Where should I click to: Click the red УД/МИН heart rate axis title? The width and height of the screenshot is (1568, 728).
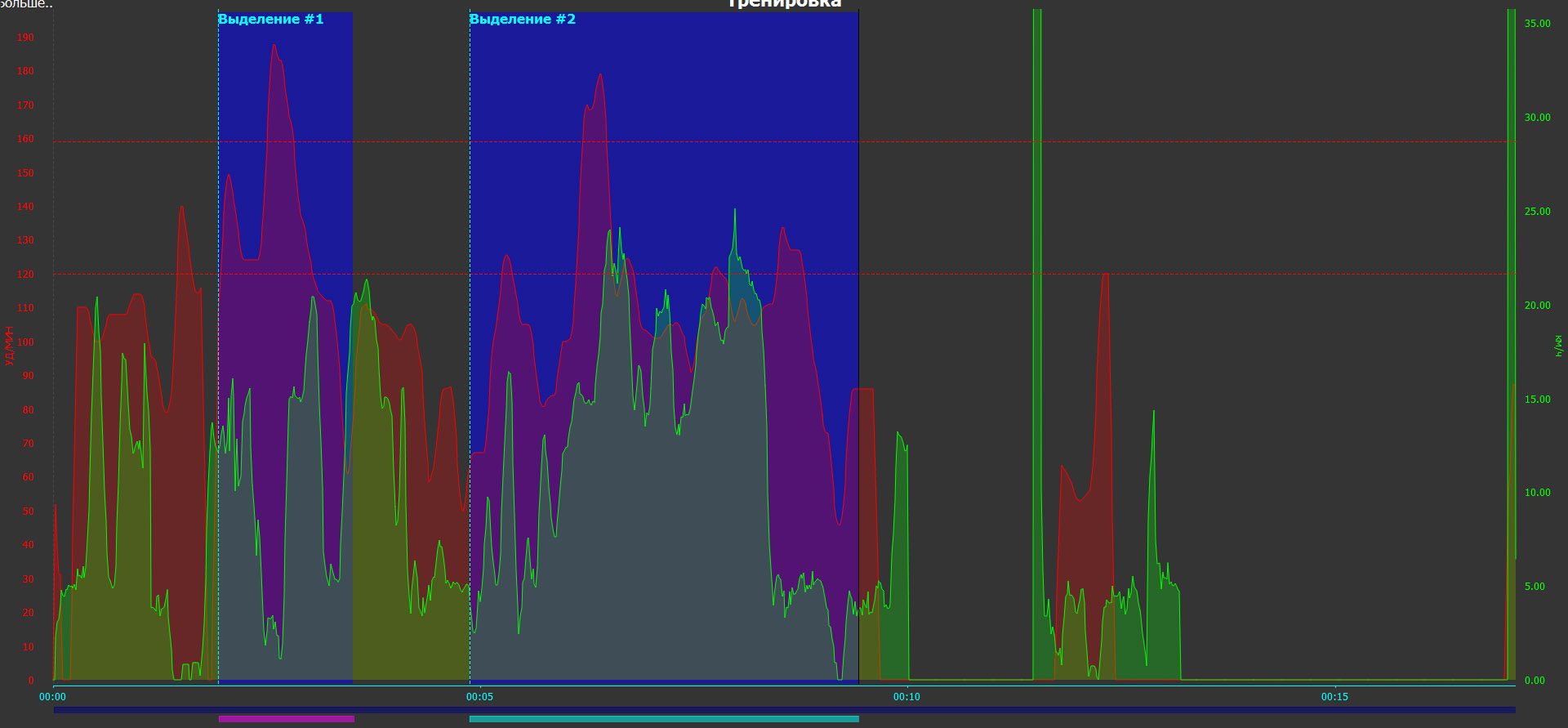point(10,345)
